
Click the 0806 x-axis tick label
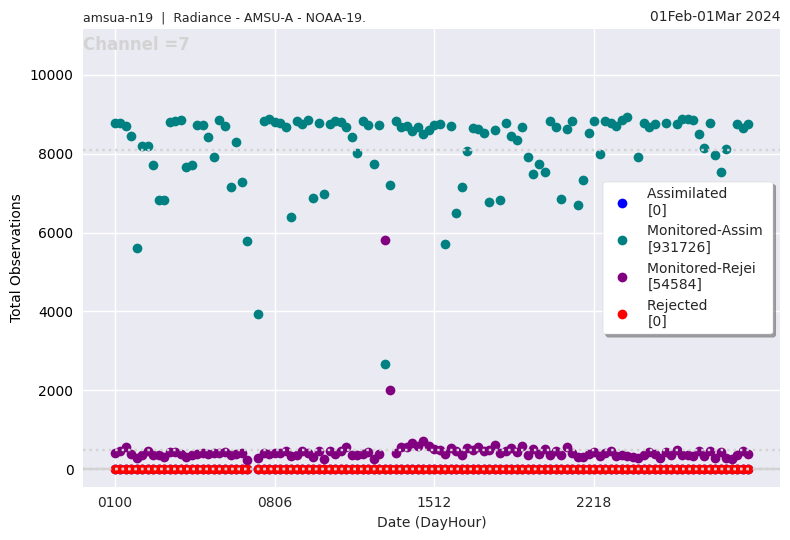click(275, 502)
